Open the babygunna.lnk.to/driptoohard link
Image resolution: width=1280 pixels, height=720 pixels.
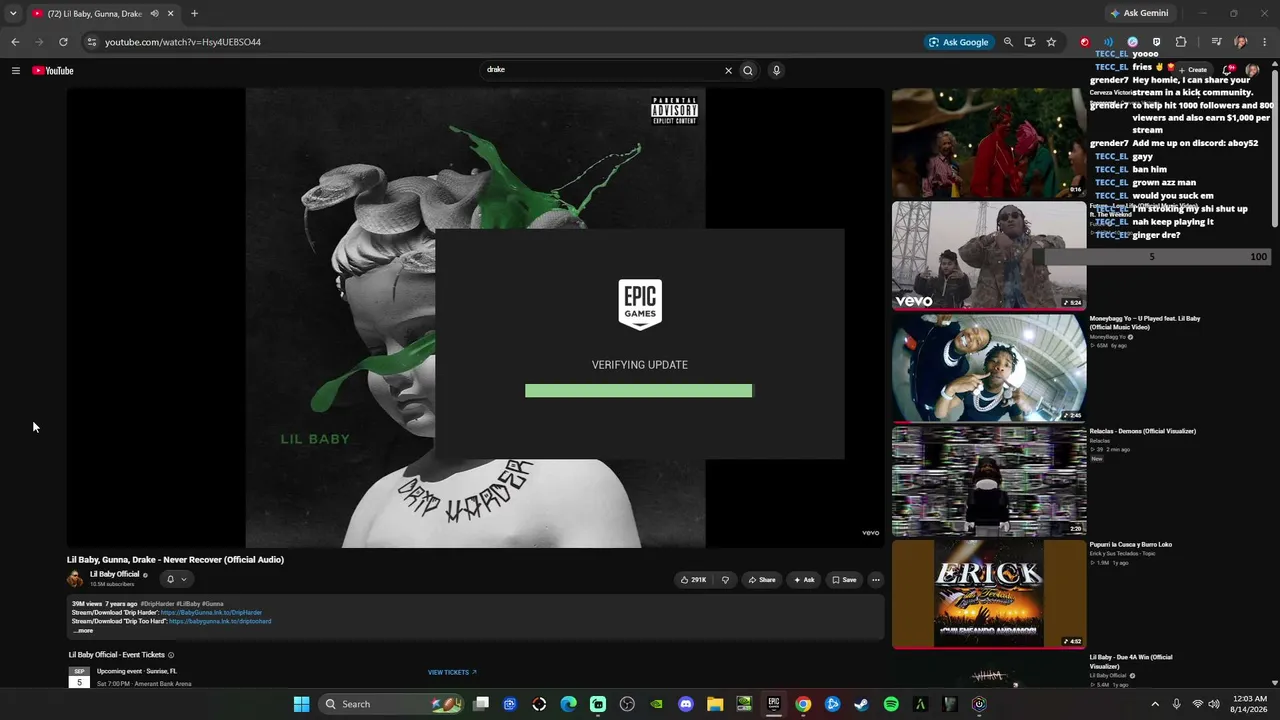220,621
